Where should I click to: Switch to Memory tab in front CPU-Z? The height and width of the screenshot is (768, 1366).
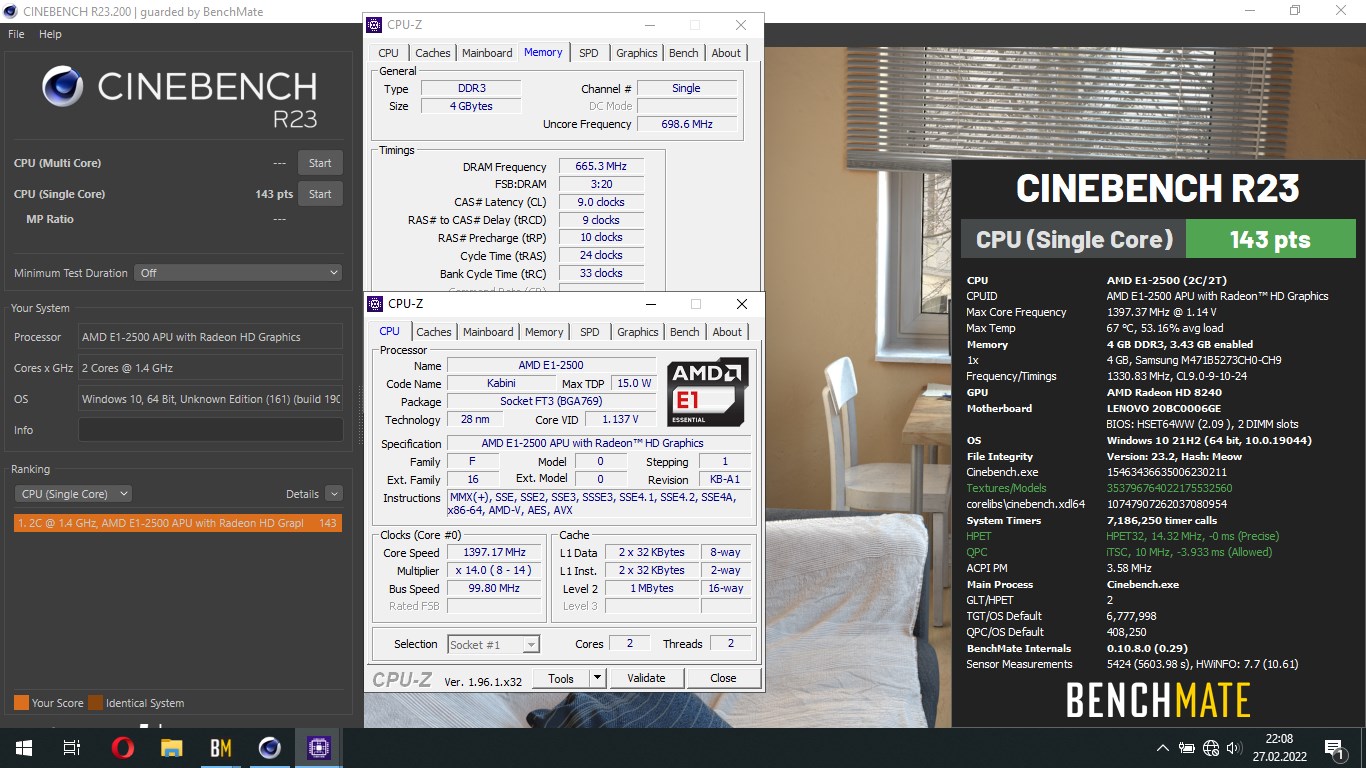[x=544, y=332]
